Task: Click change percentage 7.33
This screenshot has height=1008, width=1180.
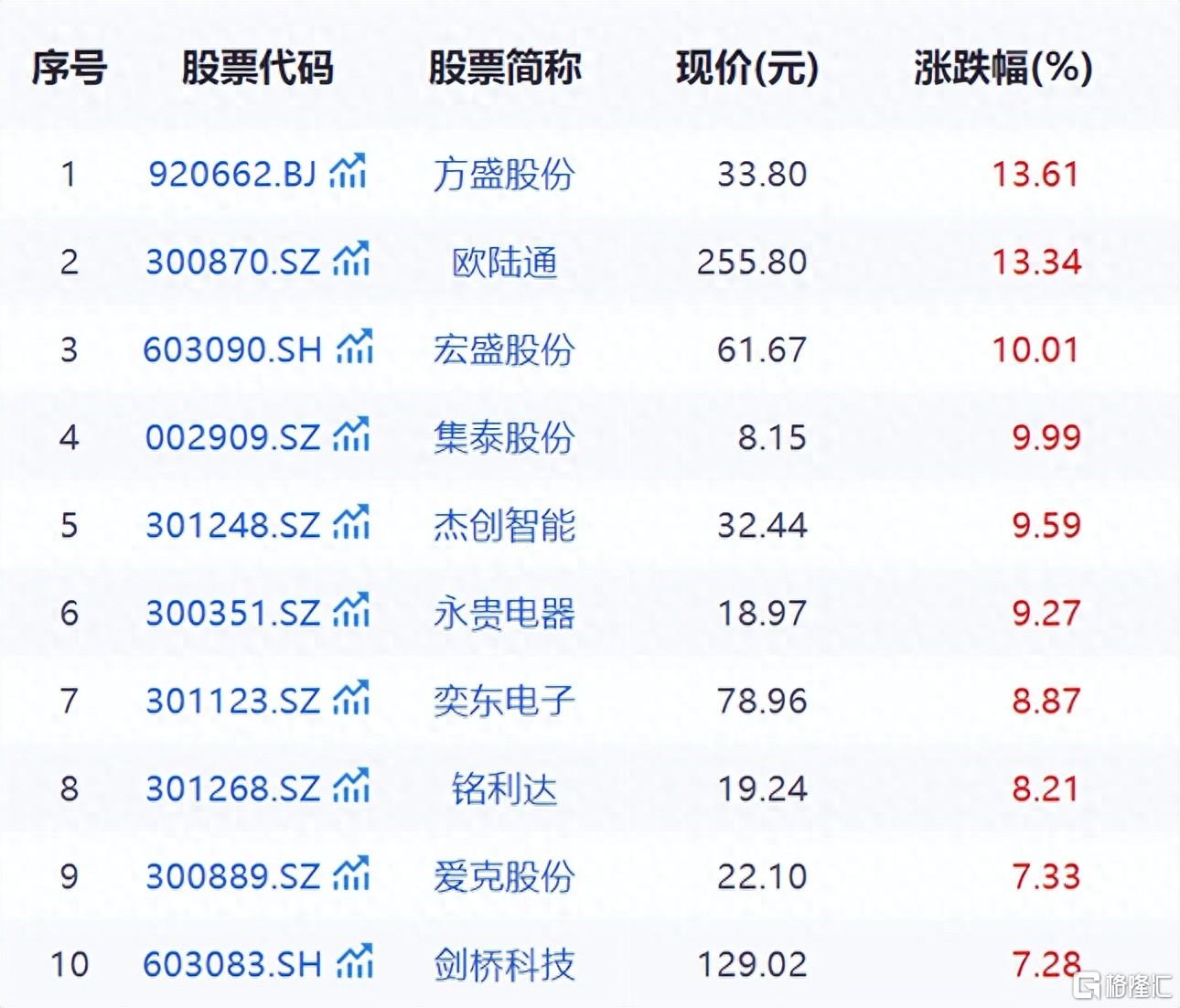Action: (x=1046, y=877)
